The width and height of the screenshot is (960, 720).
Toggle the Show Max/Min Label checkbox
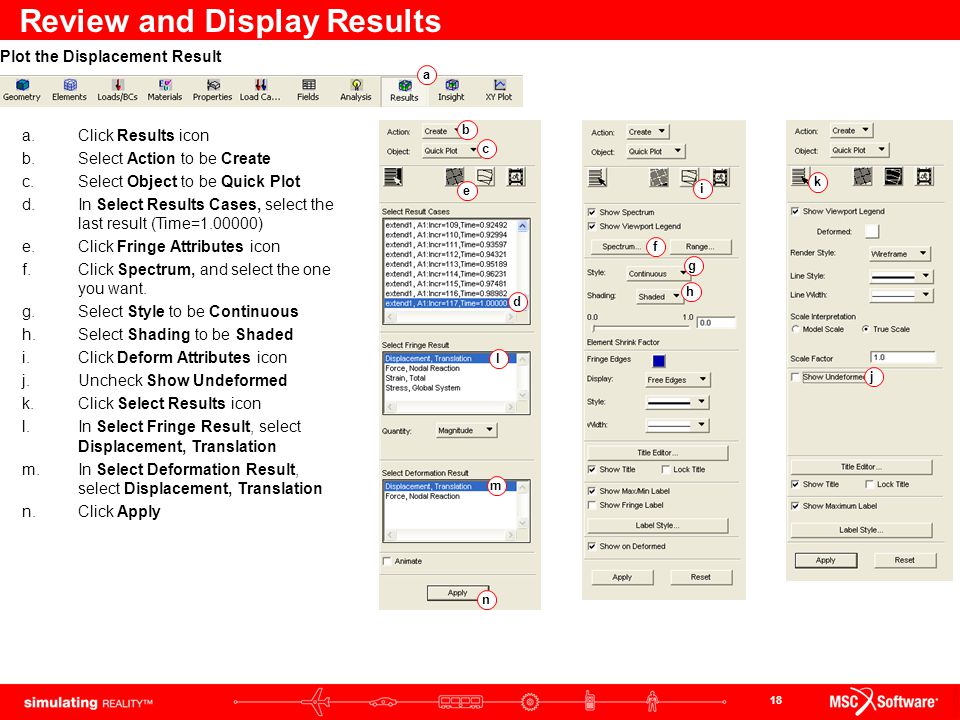click(591, 491)
